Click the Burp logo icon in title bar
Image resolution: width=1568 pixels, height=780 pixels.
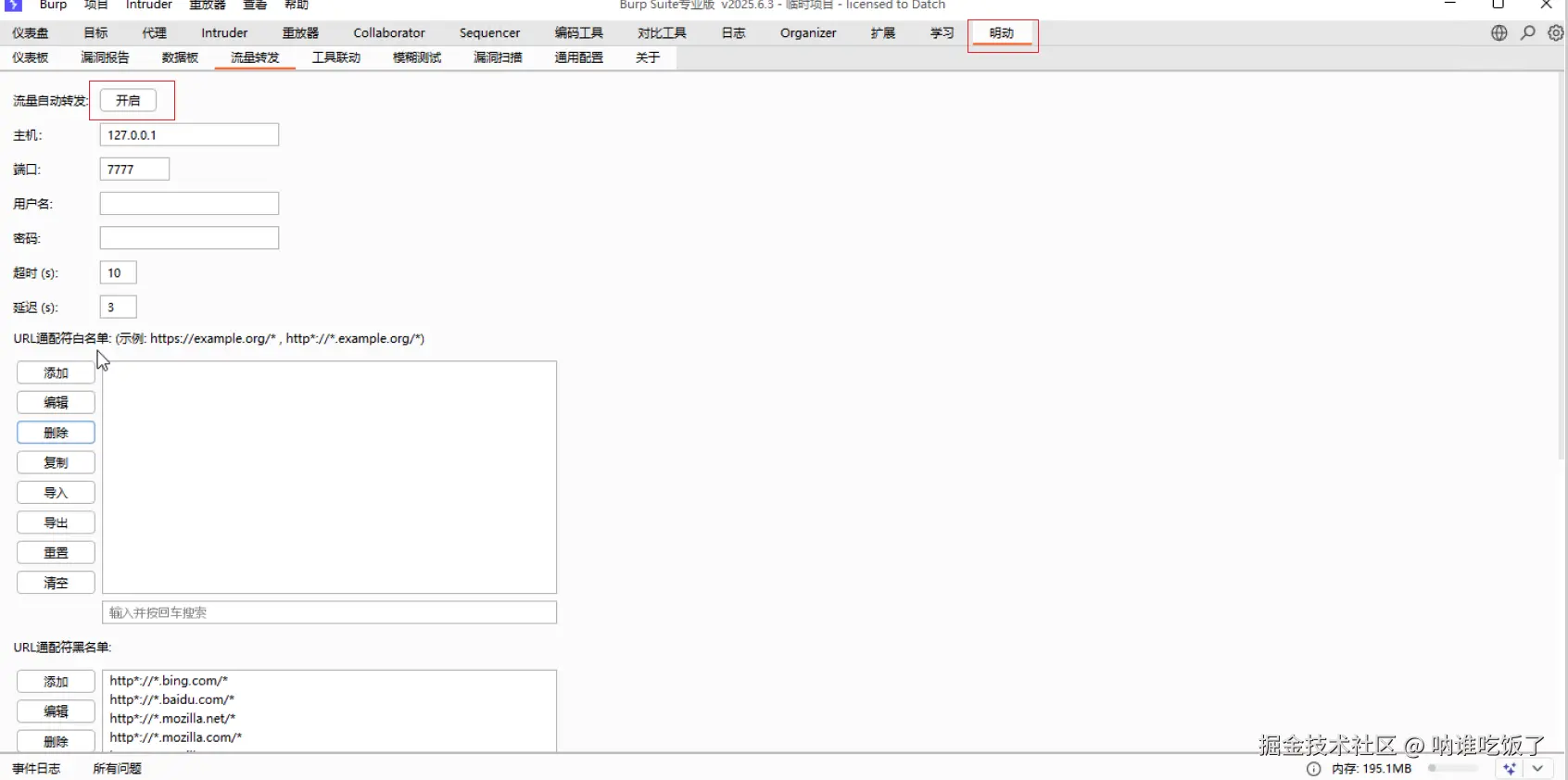(14, 5)
